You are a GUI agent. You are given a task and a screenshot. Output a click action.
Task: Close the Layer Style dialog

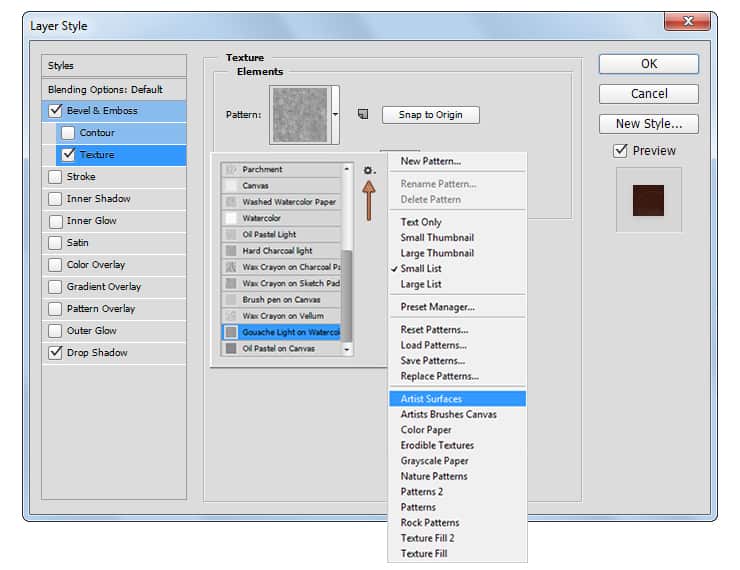(688, 21)
